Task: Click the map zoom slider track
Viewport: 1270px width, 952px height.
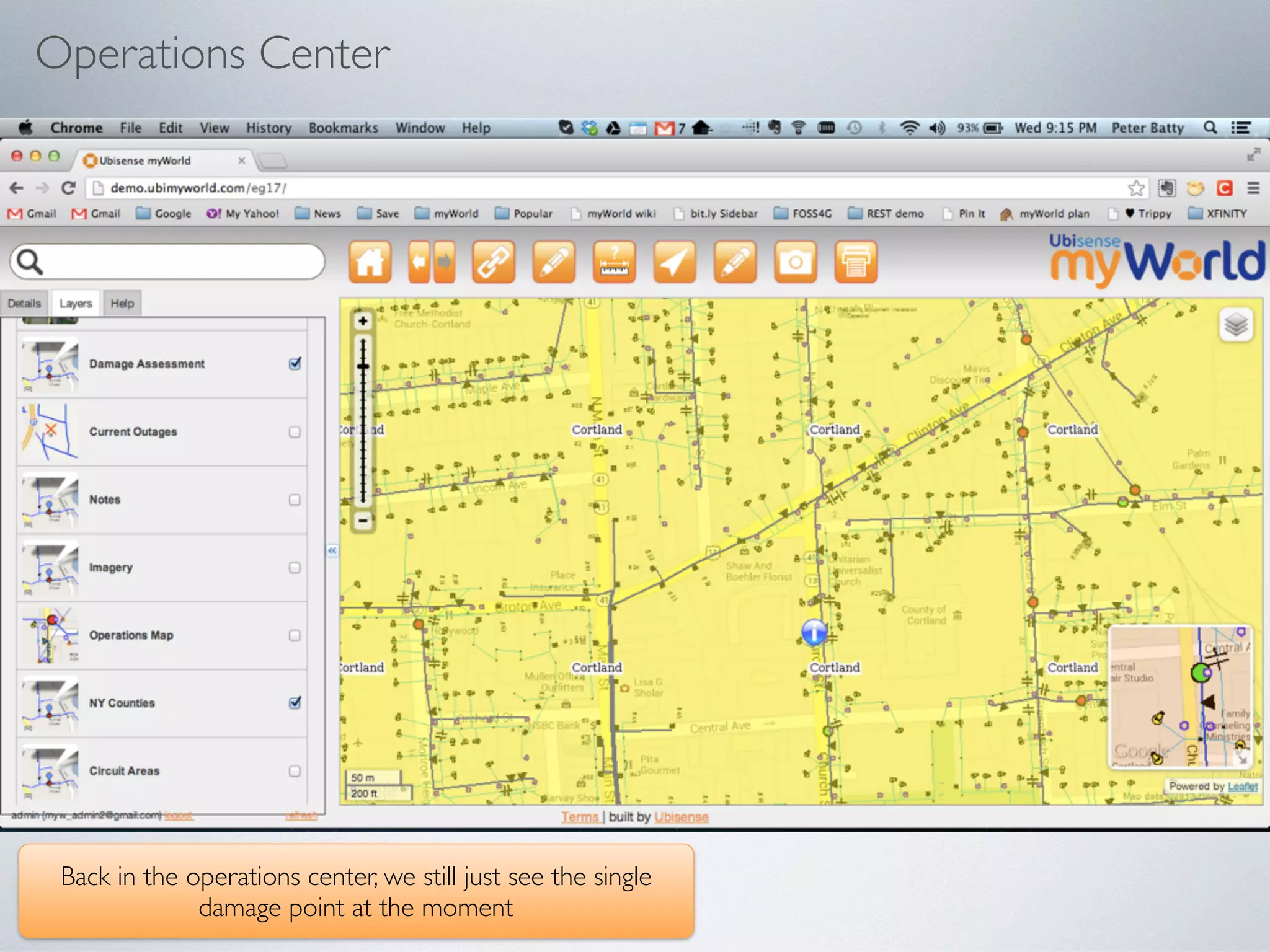Action: click(x=363, y=434)
